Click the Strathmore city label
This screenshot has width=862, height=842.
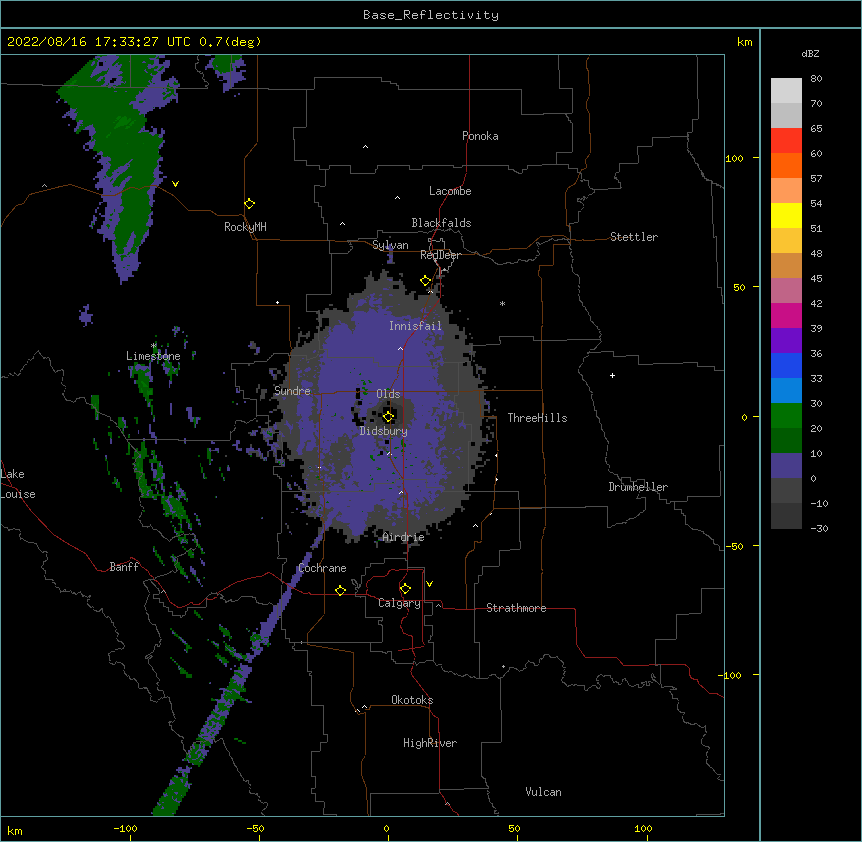pyautogui.click(x=516, y=608)
